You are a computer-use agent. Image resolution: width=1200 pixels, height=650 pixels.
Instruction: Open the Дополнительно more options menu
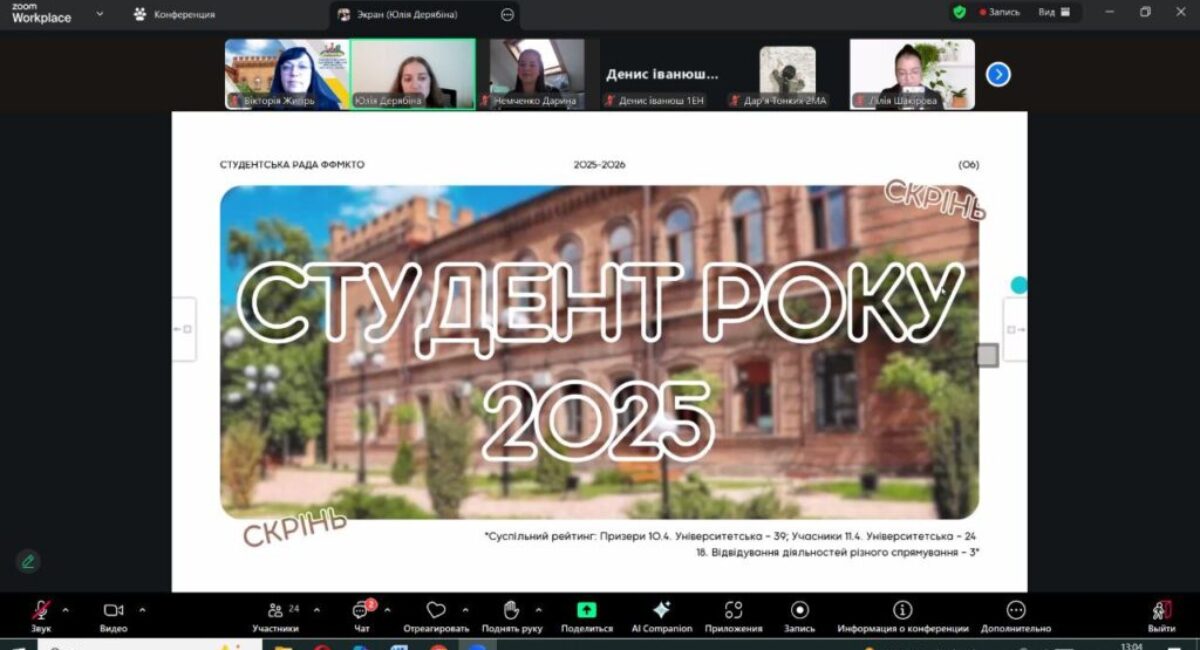[x=1015, y=611]
